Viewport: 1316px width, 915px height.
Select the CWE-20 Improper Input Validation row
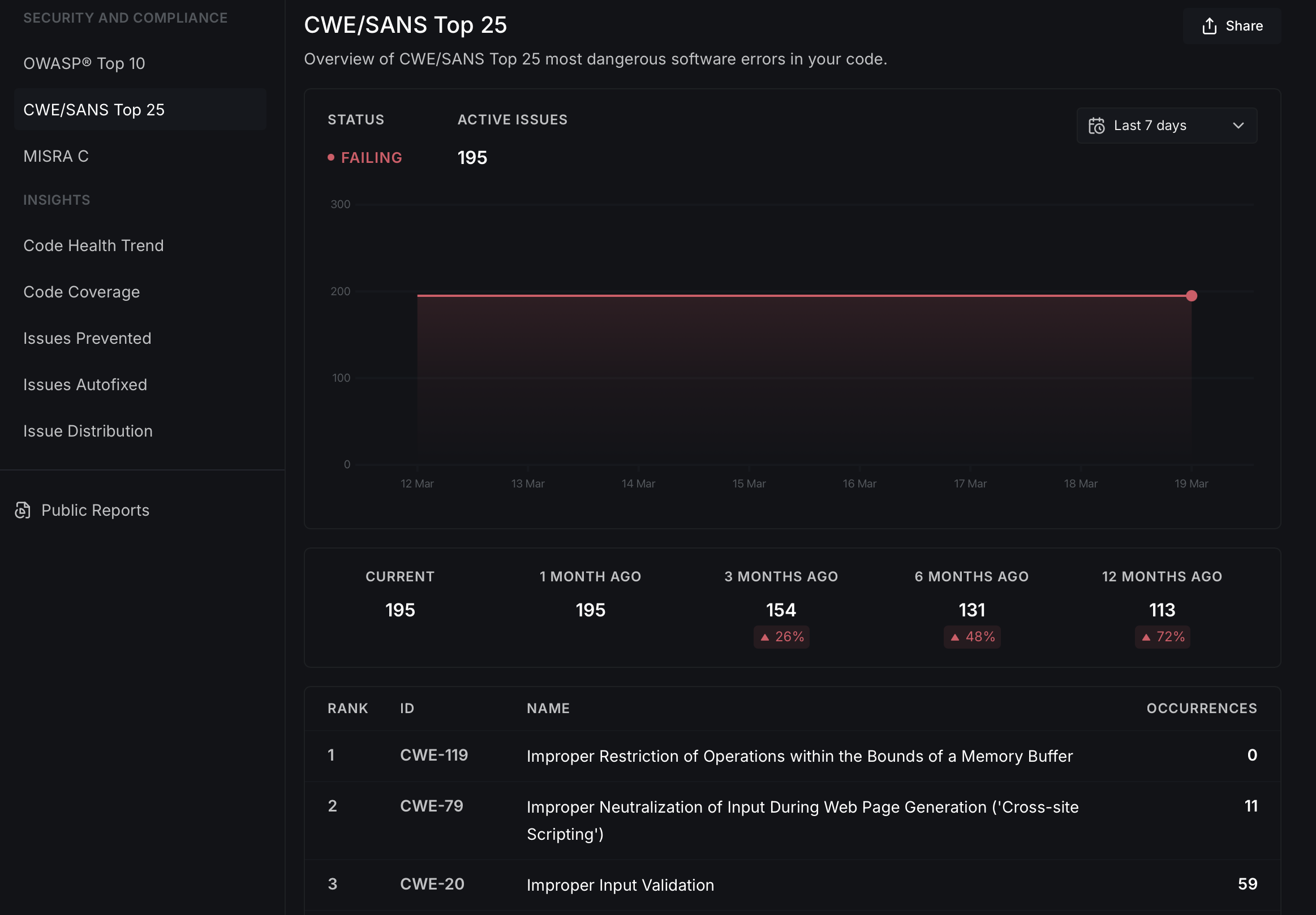(620, 884)
